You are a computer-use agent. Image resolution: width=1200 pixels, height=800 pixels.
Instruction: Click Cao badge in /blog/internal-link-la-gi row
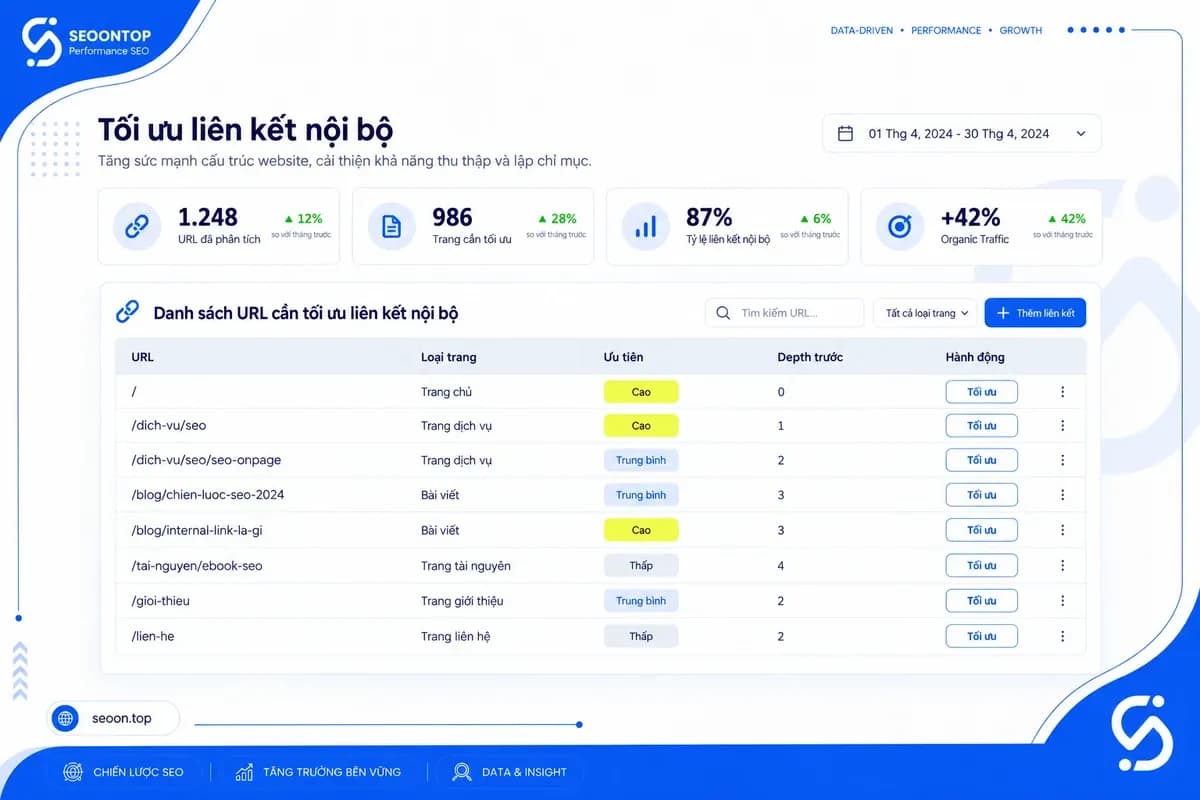pos(641,530)
